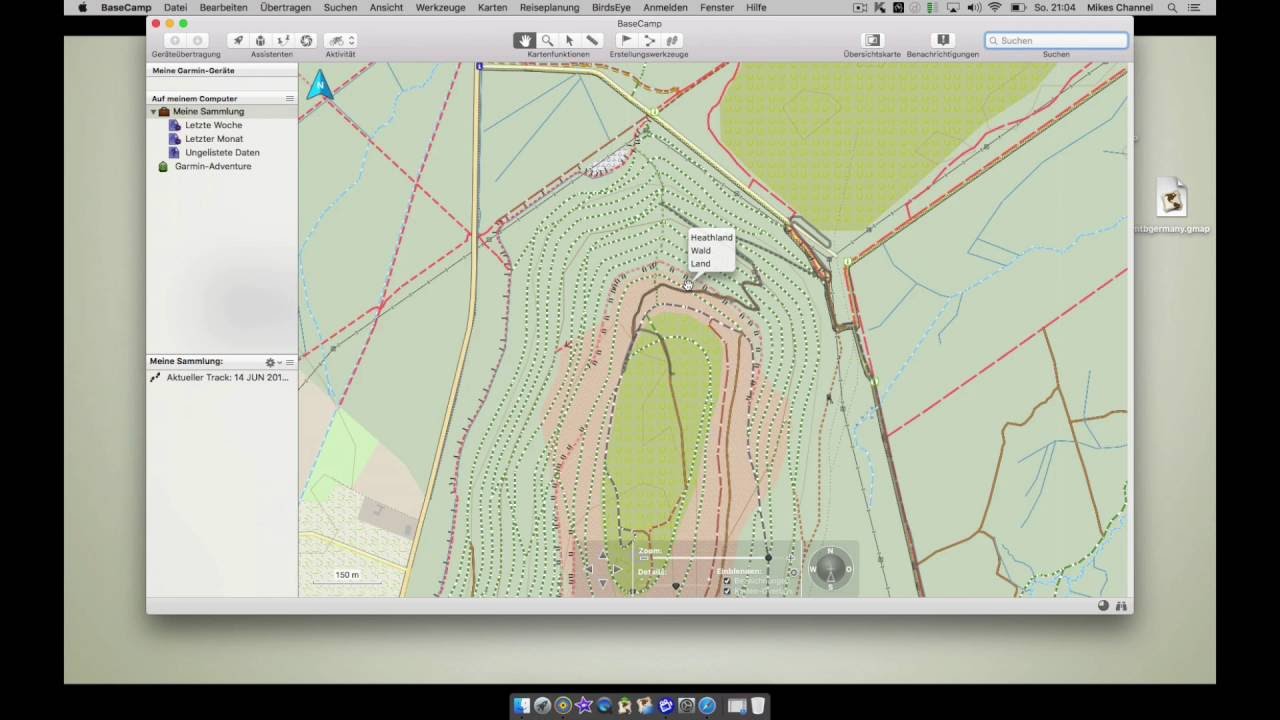Click the Wi-Fi status icon
This screenshot has width=1280, height=720.
point(995,7)
